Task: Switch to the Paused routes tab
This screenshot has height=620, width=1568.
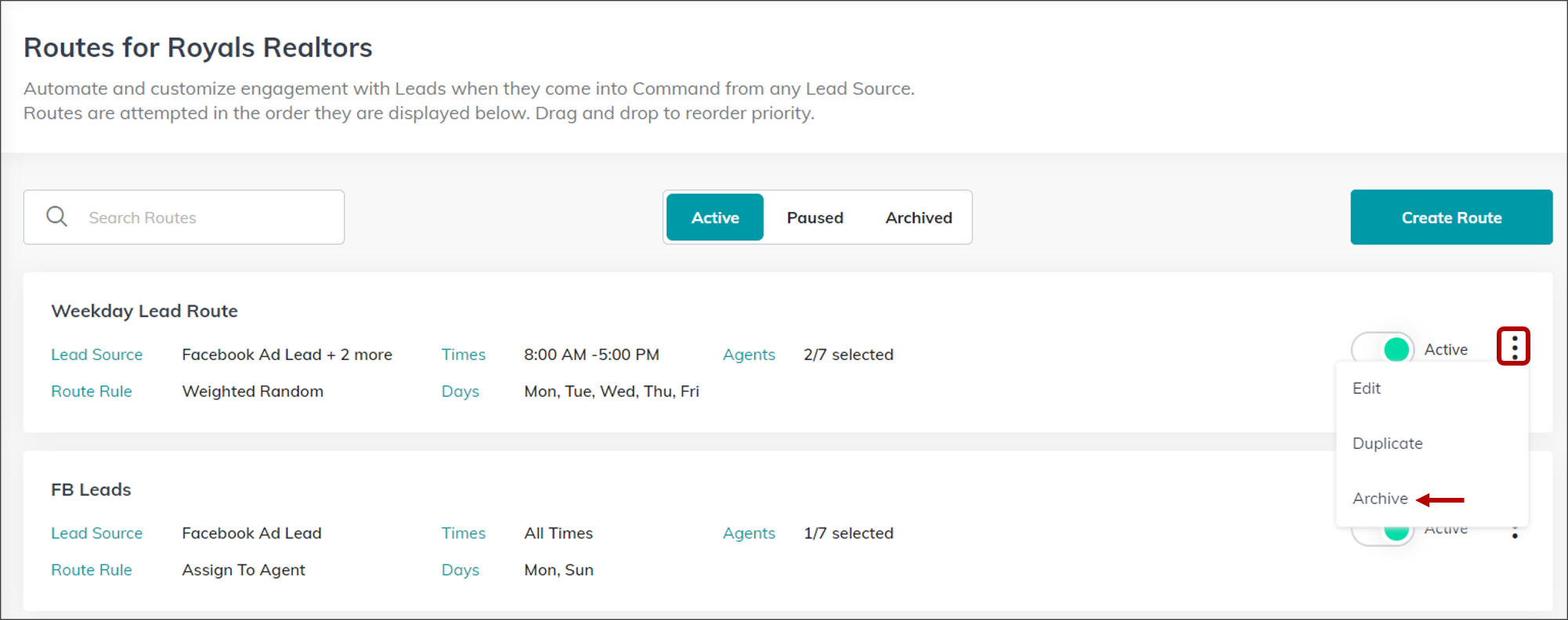Action: [815, 218]
